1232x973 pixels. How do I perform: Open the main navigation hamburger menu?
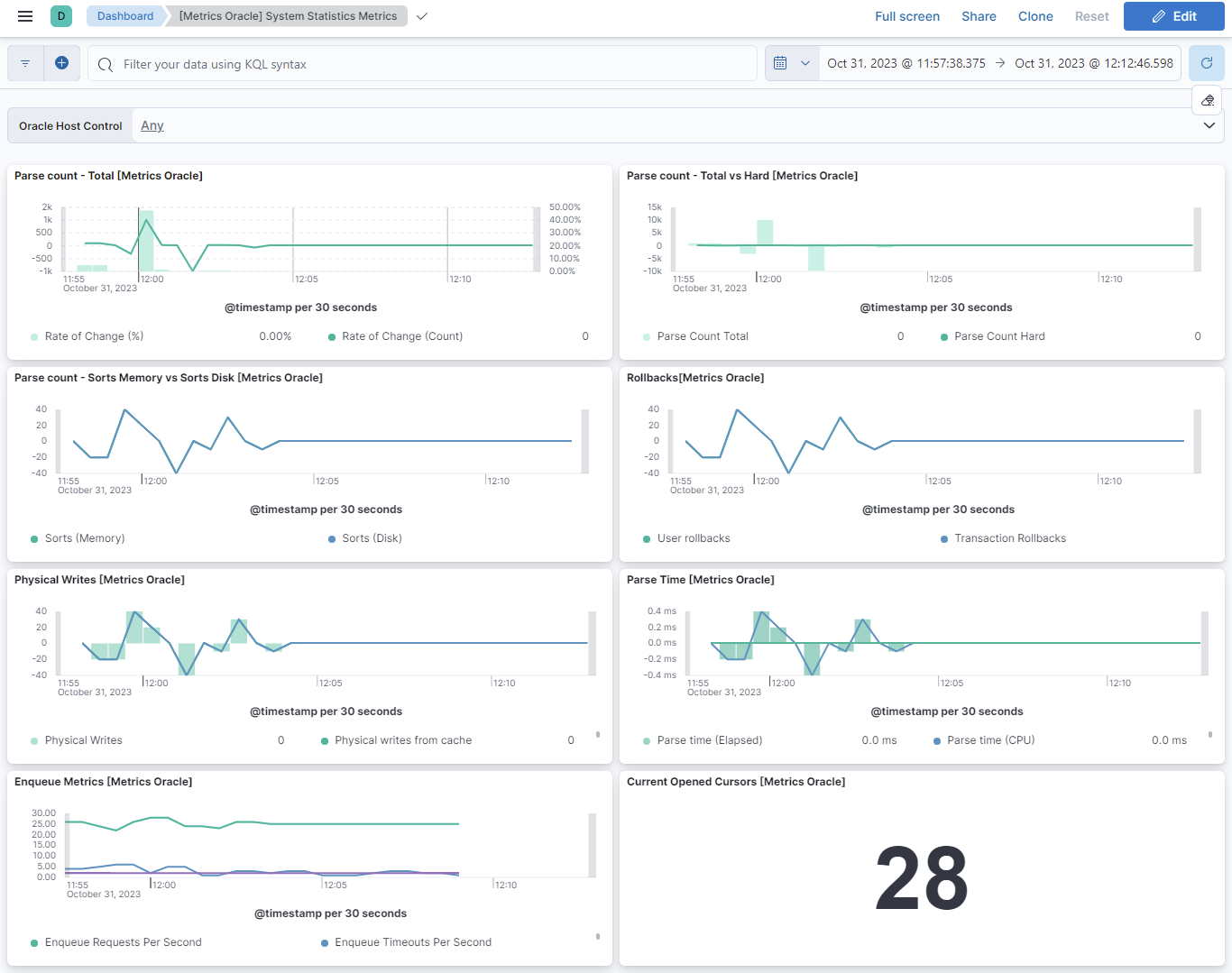[x=25, y=16]
